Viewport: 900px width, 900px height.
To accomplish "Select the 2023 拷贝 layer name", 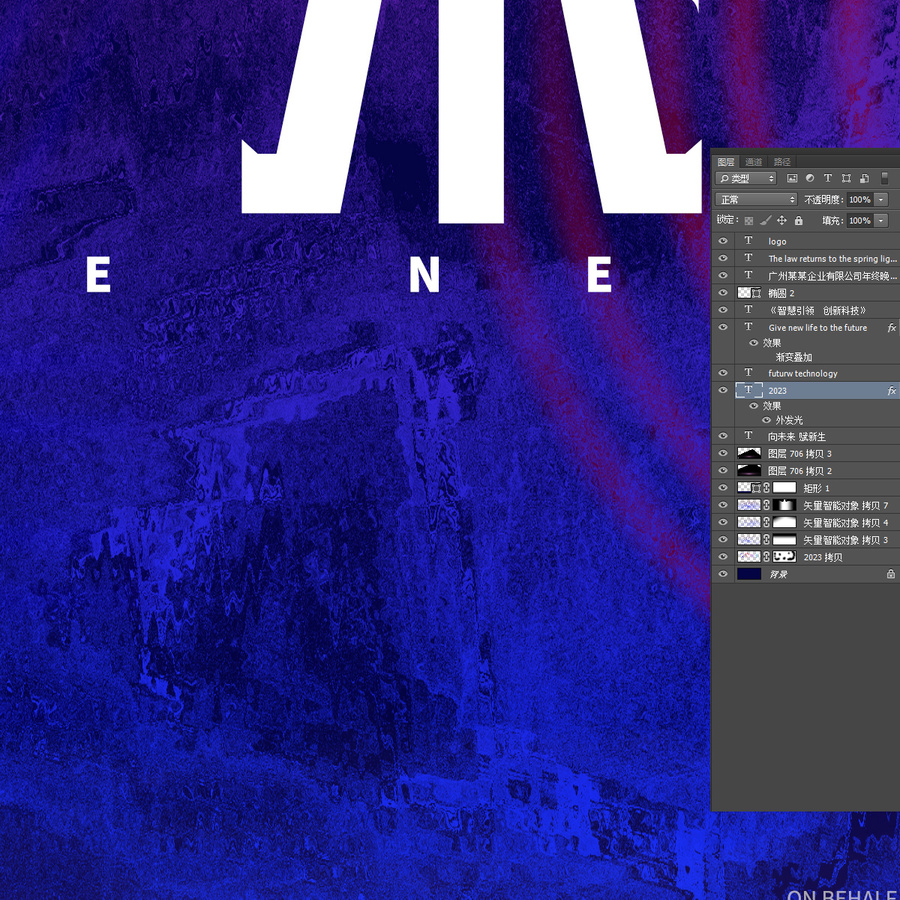I will click(823, 557).
